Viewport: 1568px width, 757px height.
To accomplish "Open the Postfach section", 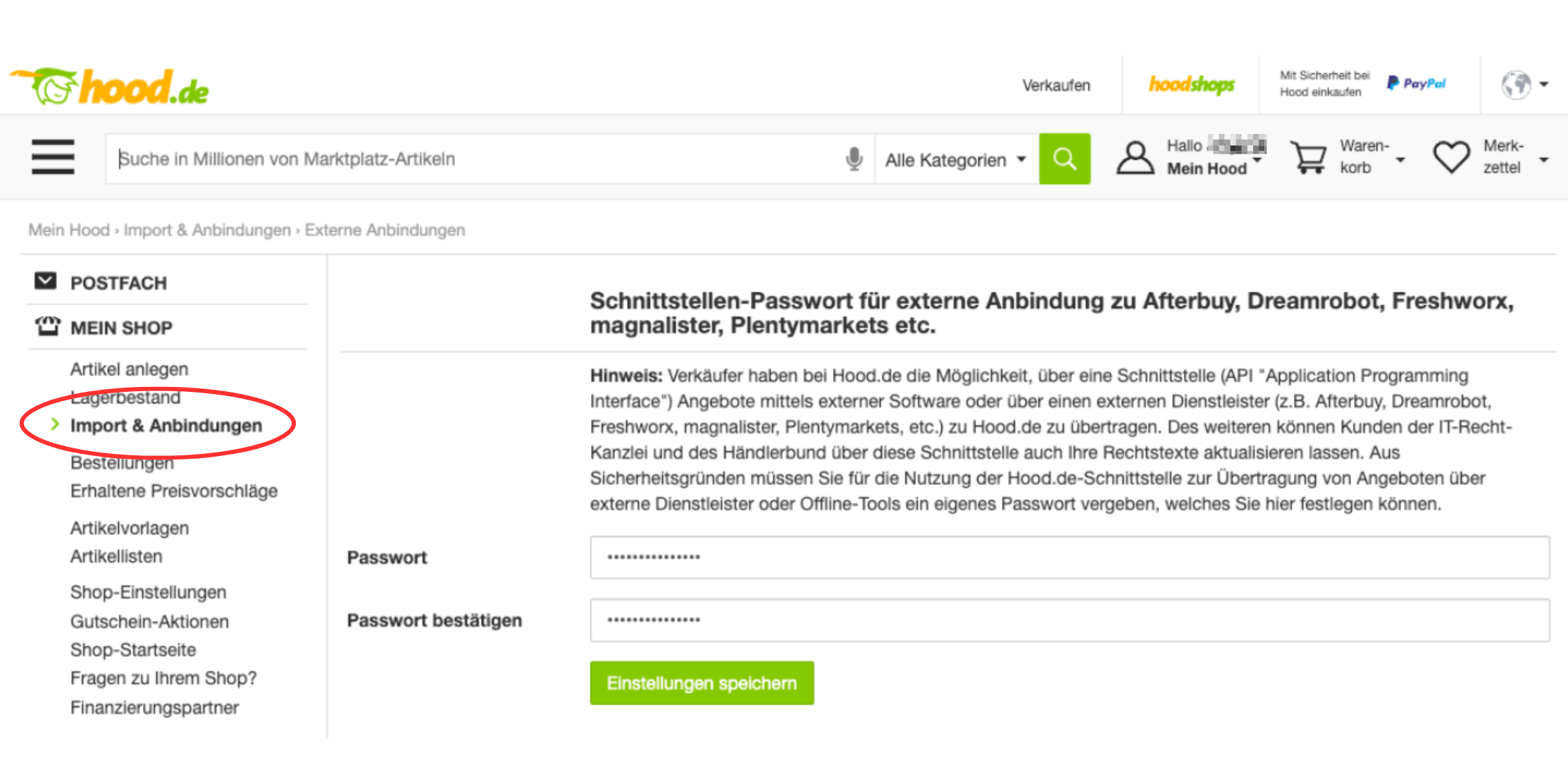I will coord(118,283).
